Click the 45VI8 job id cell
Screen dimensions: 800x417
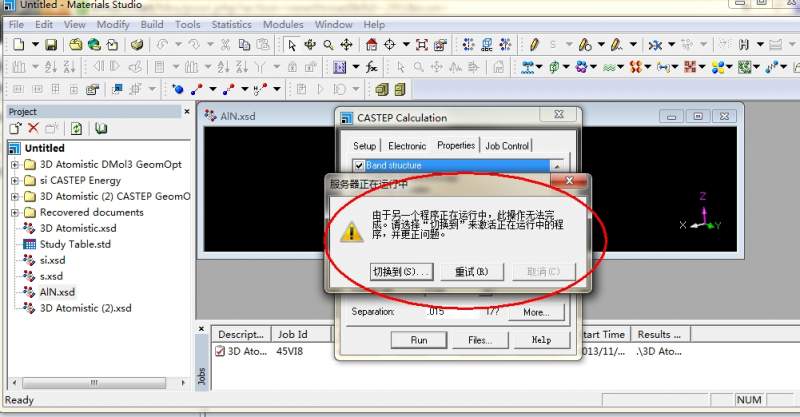coord(289,351)
